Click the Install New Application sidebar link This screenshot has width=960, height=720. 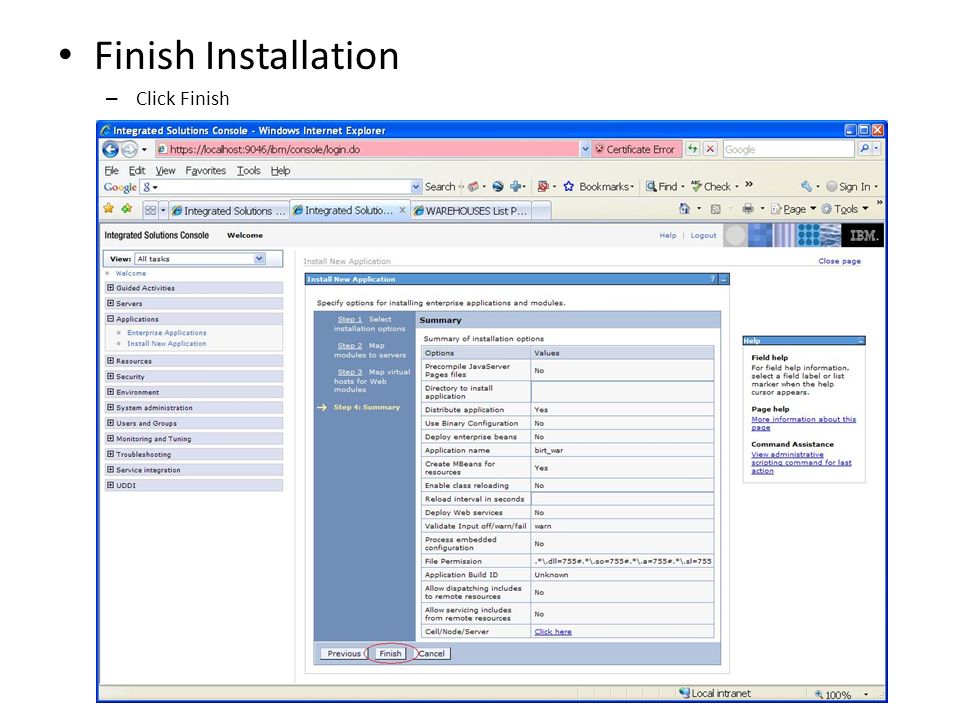(167, 343)
